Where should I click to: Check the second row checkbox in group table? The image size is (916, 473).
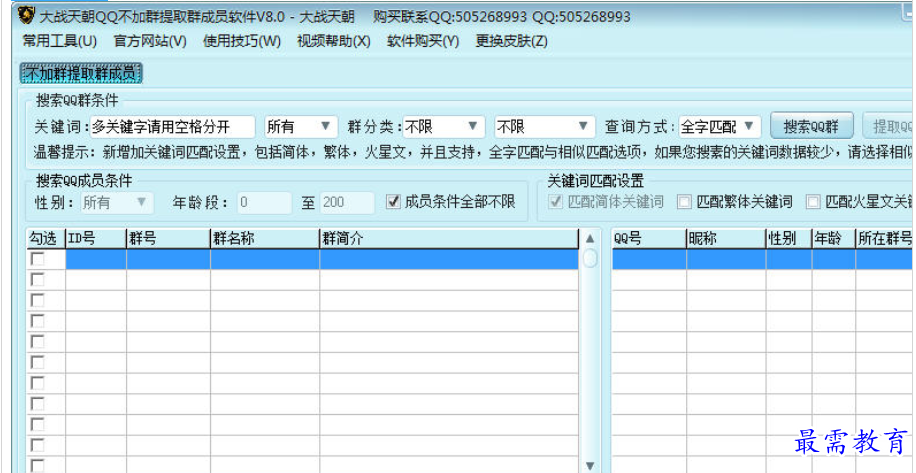[x=38, y=280]
